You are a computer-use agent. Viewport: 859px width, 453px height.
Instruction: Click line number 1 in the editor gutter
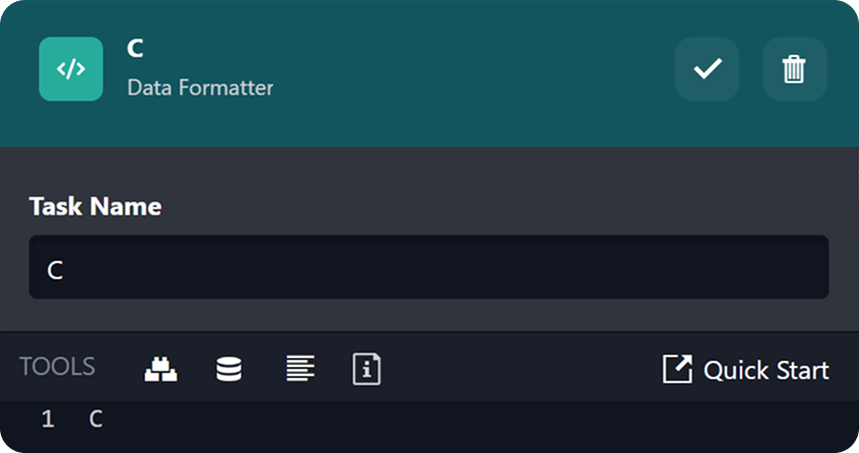click(x=48, y=420)
